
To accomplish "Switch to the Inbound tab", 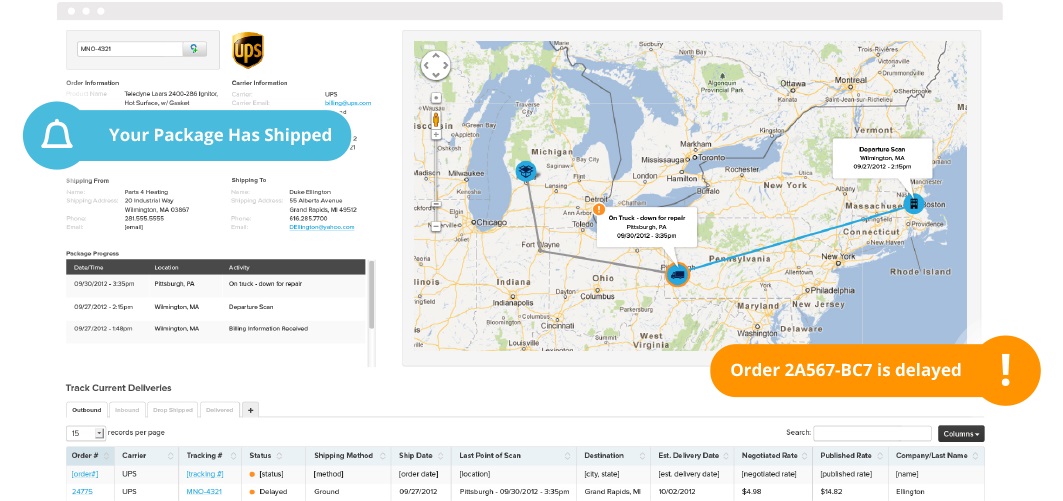I will click(x=127, y=409).
